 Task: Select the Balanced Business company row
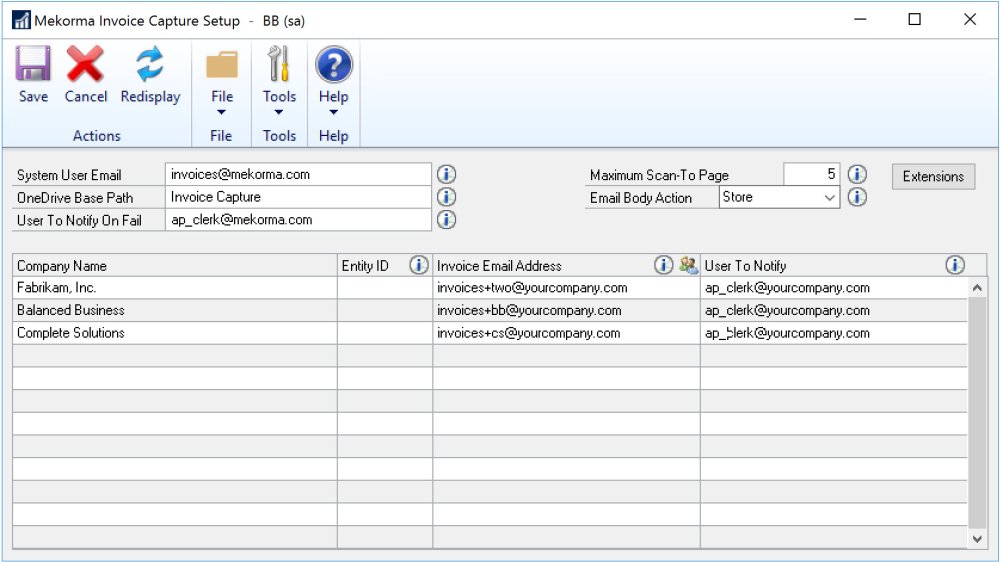[x=175, y=311]
